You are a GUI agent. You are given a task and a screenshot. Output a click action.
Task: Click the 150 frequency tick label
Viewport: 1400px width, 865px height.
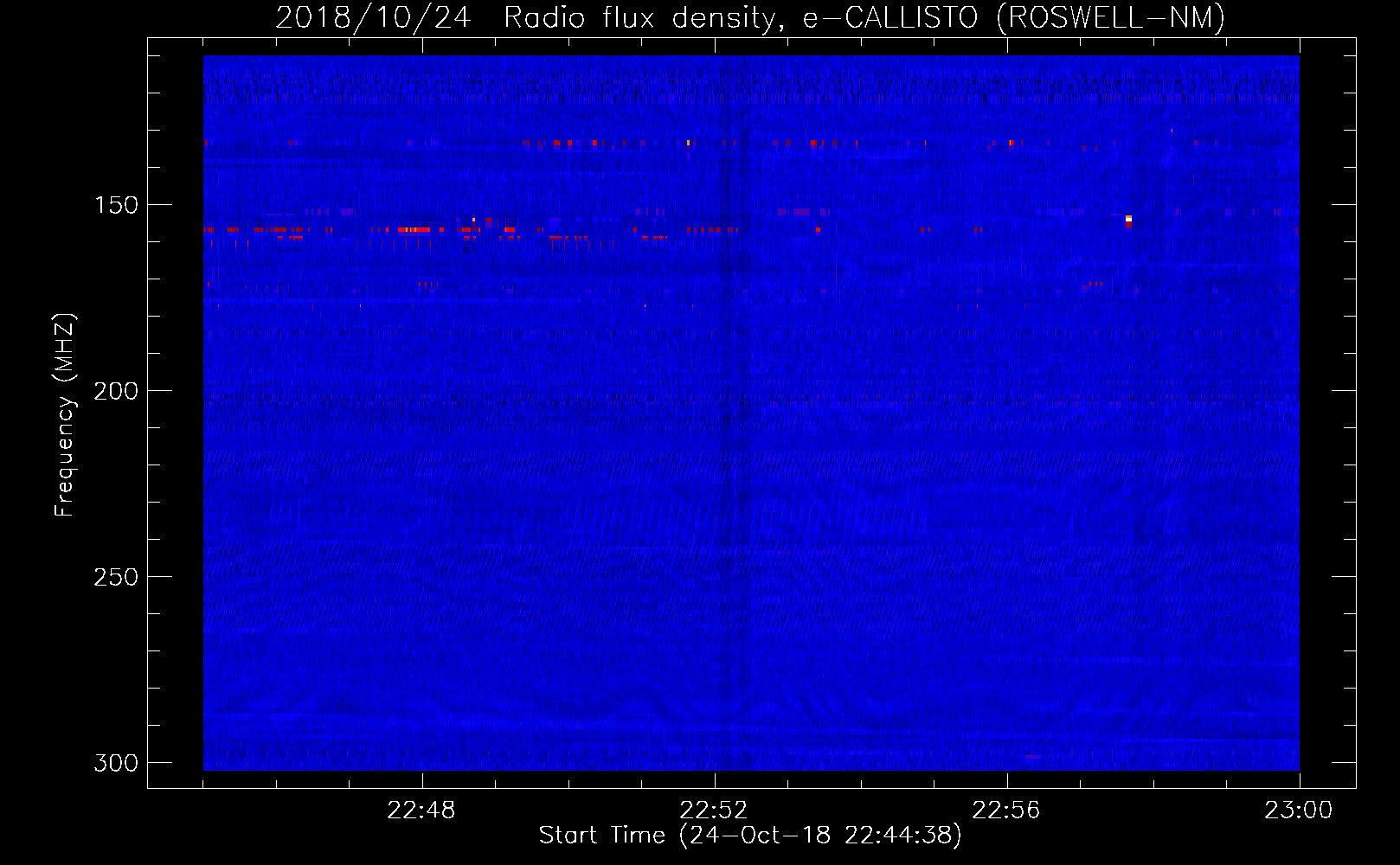pyautogui.click(x=116, y=205)
